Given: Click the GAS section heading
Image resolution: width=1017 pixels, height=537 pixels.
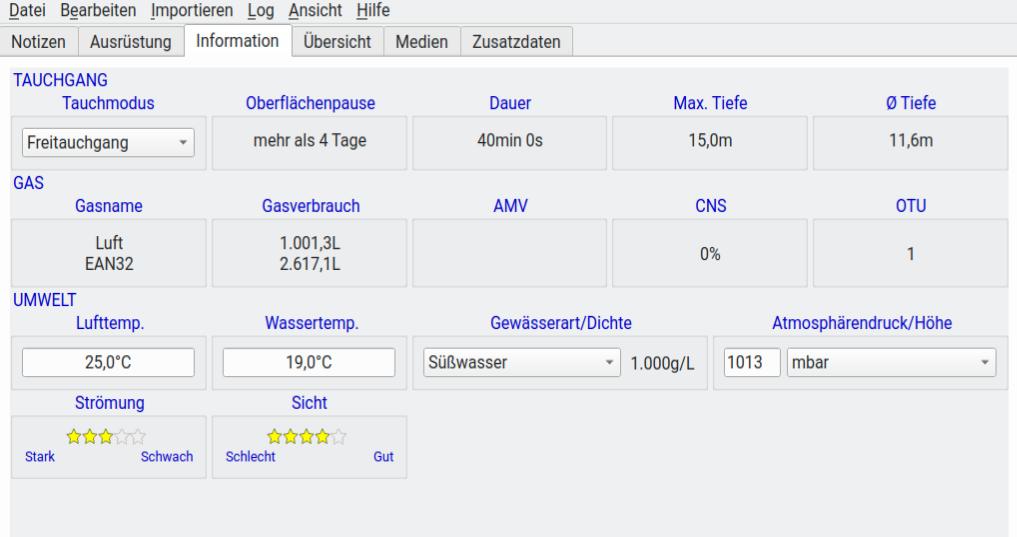Looking at the screenshot, I should click(29, 183).
